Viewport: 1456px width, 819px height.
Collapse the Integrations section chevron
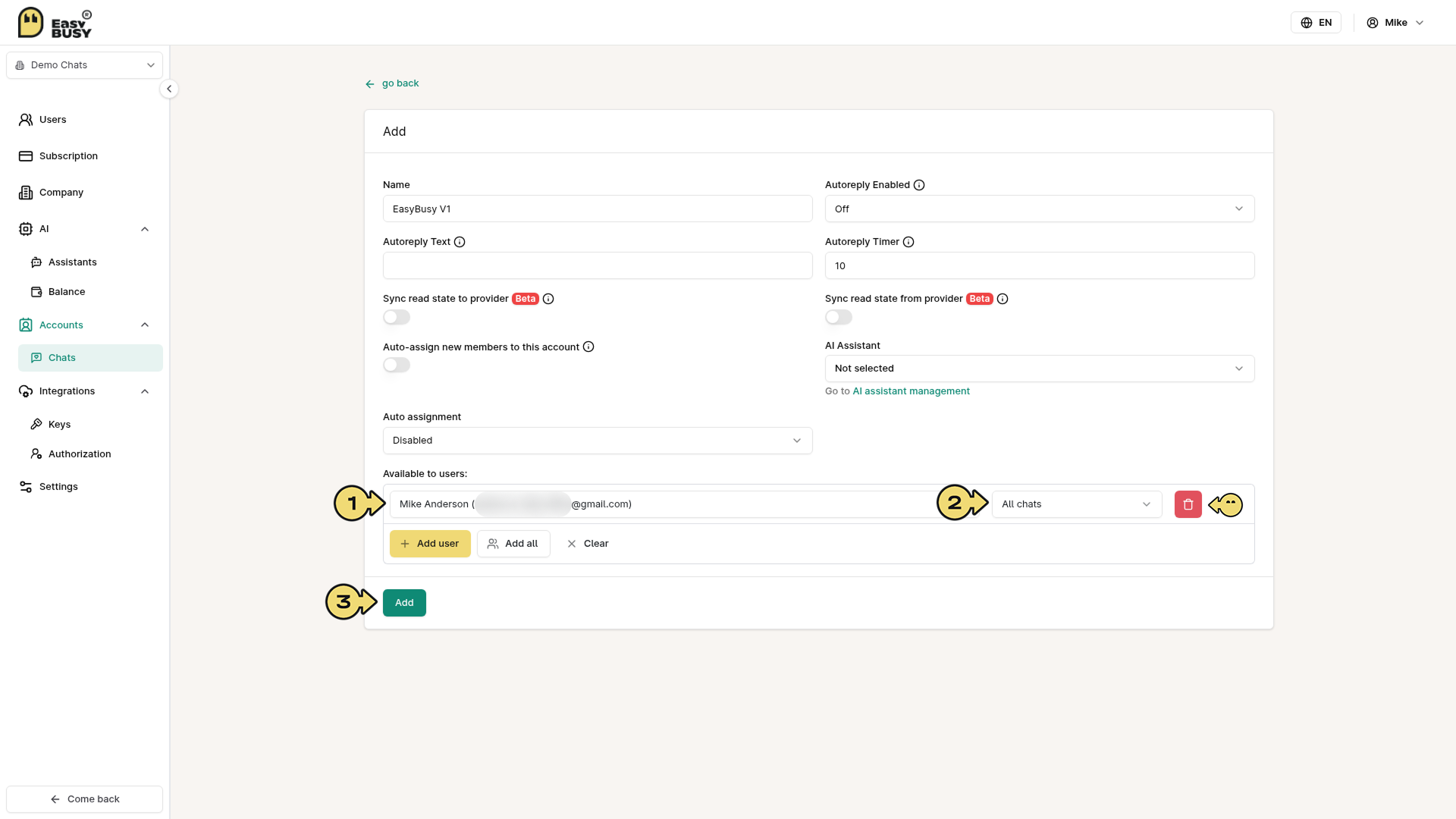[145, 391]
